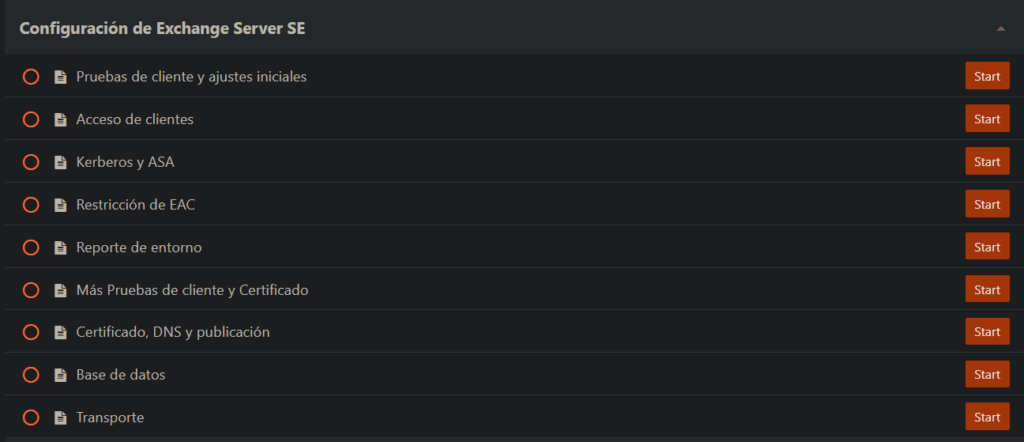Toggle the Reporte de entorno completion circle
Image resolution: width=1024 pixels, height=442 pixels.
tap(31, 247)
